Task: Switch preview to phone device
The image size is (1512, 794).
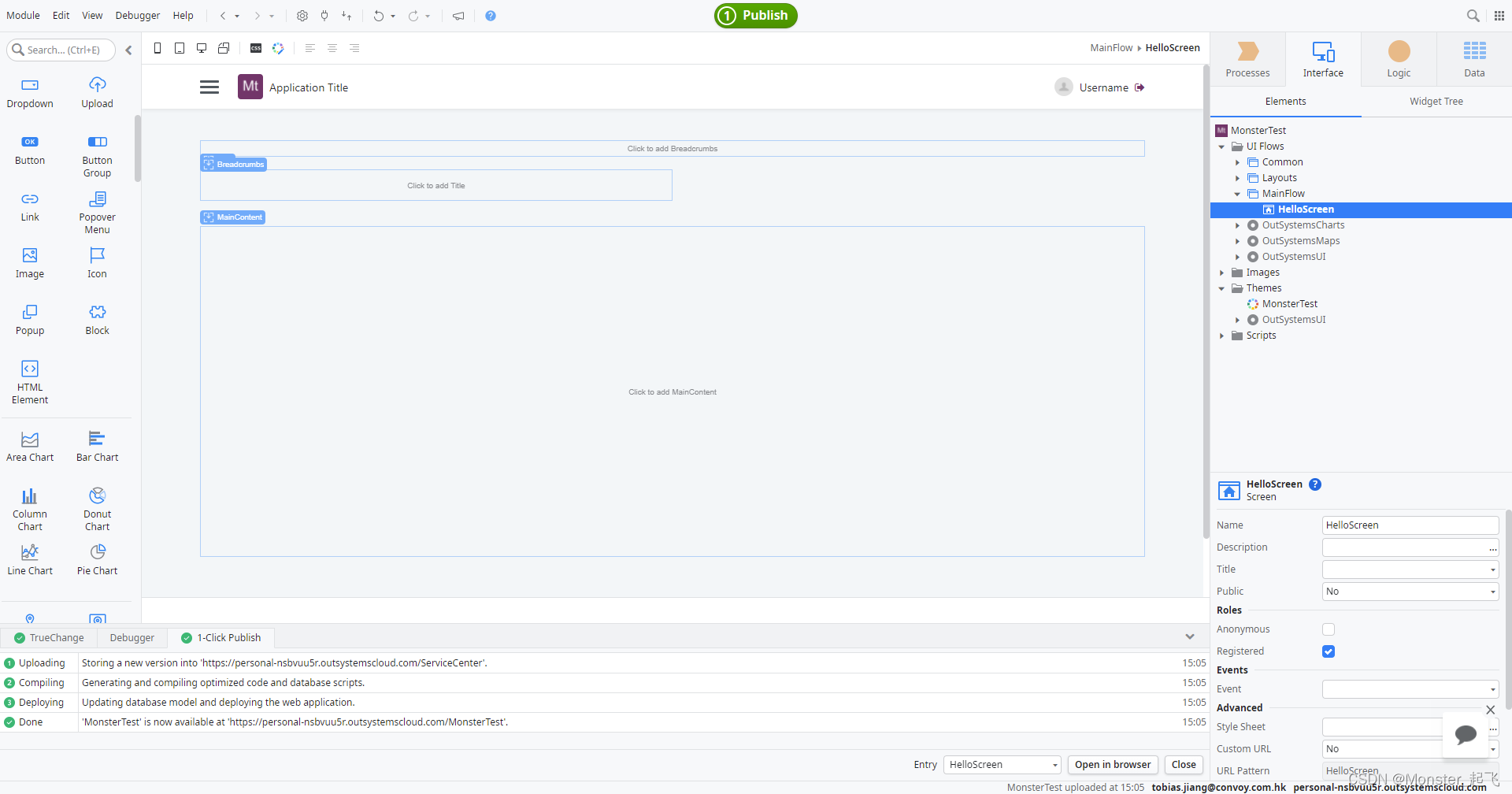Action: tap(157, 48)
